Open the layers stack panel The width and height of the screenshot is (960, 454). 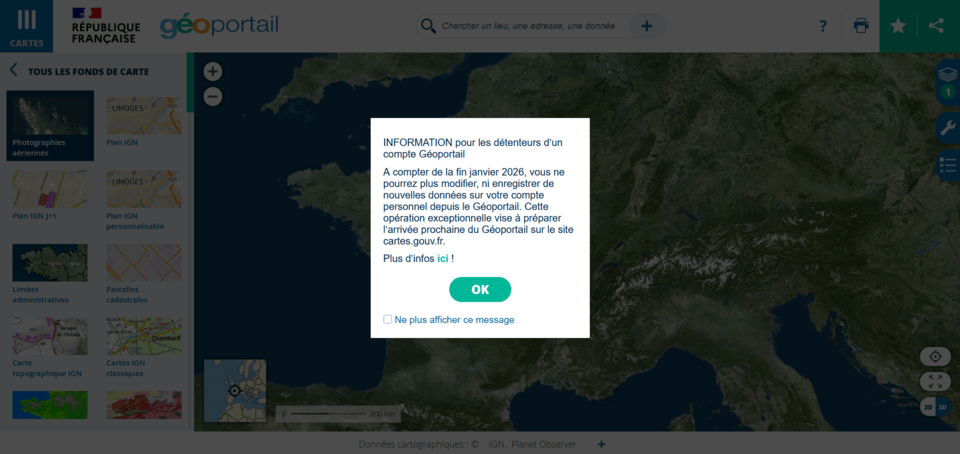click(947, 76)
